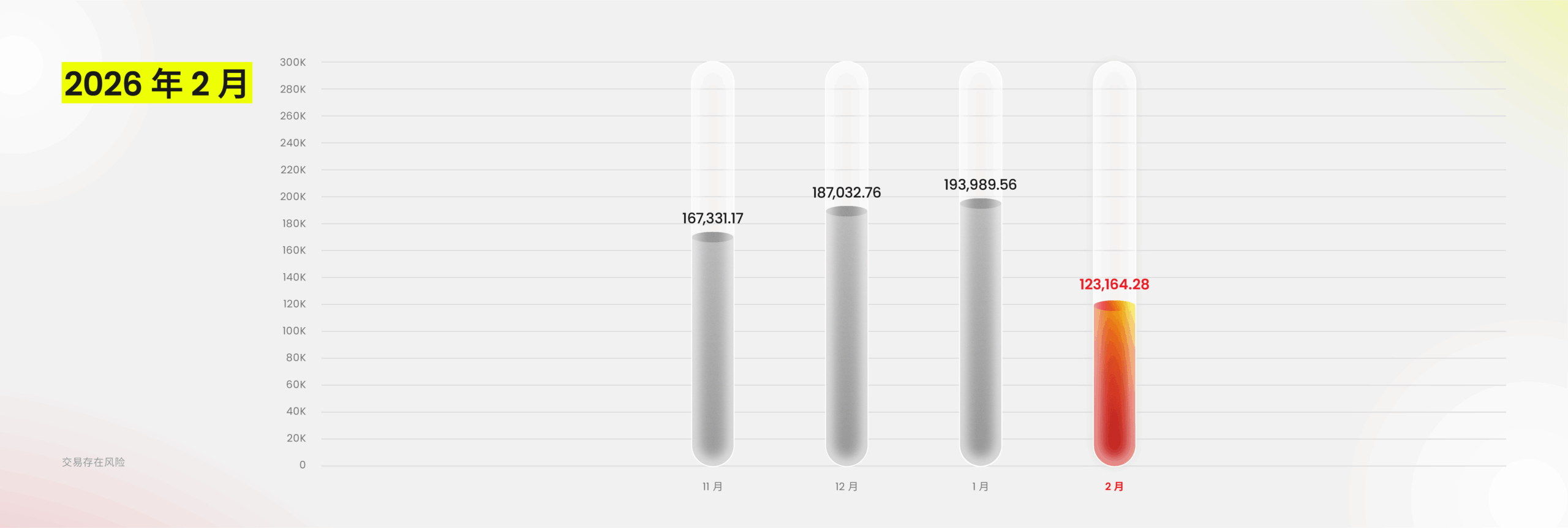Click the yellow "2026 年 2 月" title
The height and width of the screenshot is (528, 1568).
coord(156,83)
